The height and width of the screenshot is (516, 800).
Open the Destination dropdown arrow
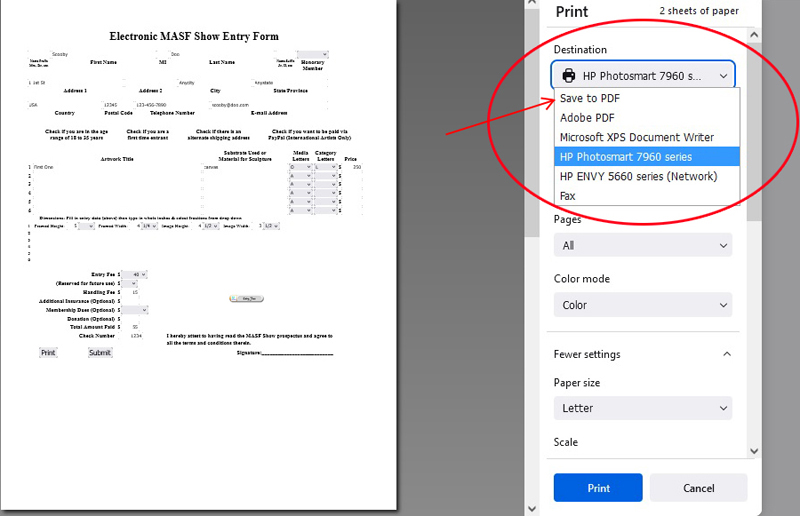[723, 75]
